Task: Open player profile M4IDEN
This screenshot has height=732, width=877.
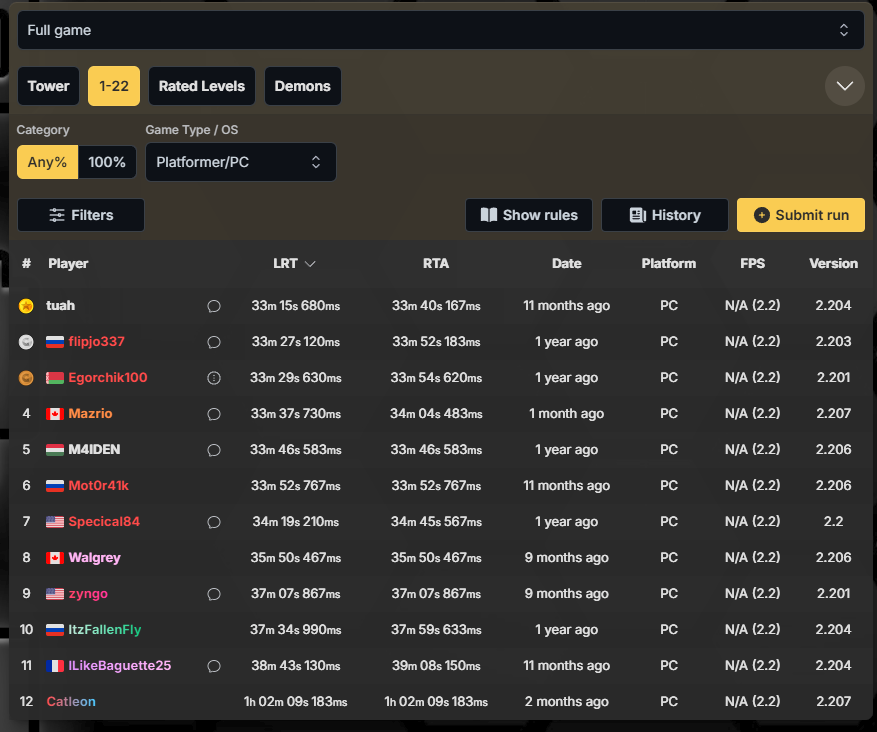Action: (x=94, y=450)
